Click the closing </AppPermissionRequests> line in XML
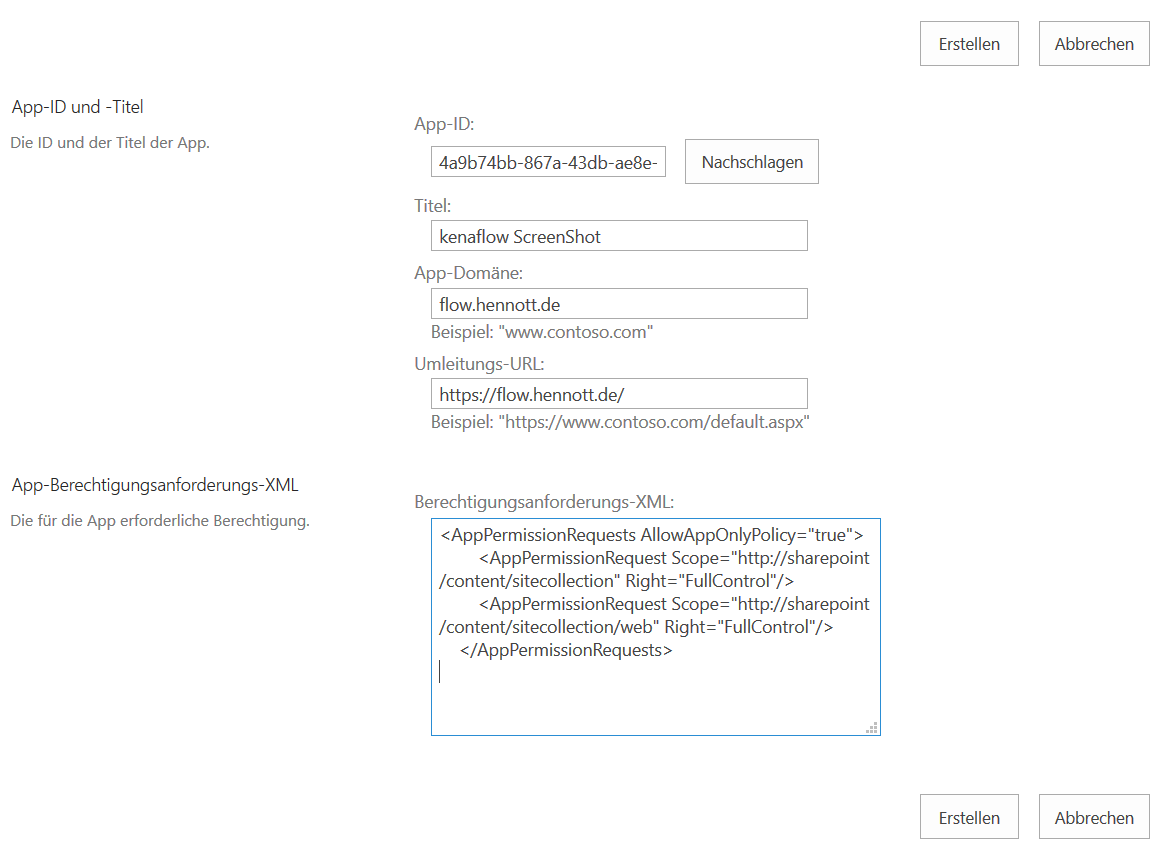 pos(566,650)
